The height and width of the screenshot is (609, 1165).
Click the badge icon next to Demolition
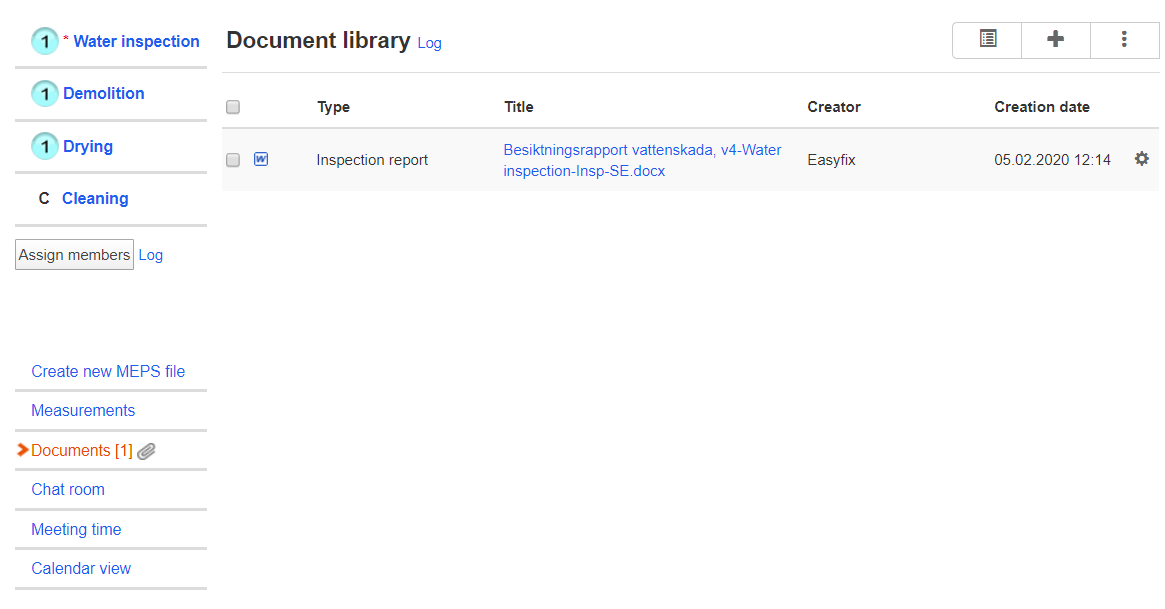[45, 94]
